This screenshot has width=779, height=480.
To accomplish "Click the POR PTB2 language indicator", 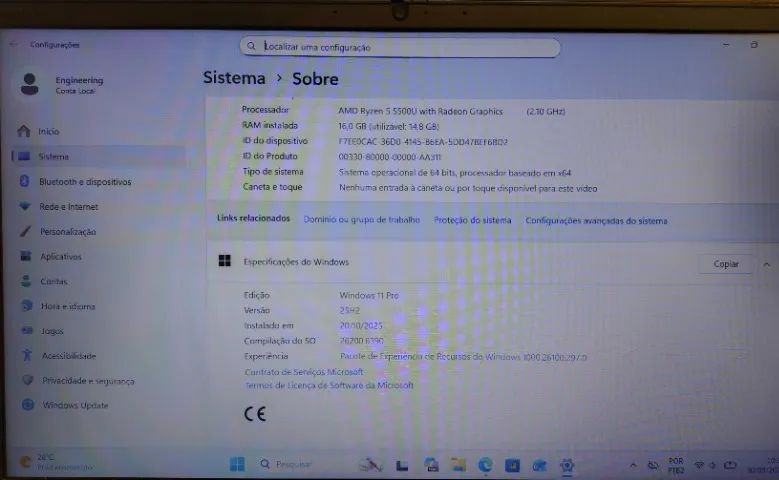I will [x=676, y=466].
